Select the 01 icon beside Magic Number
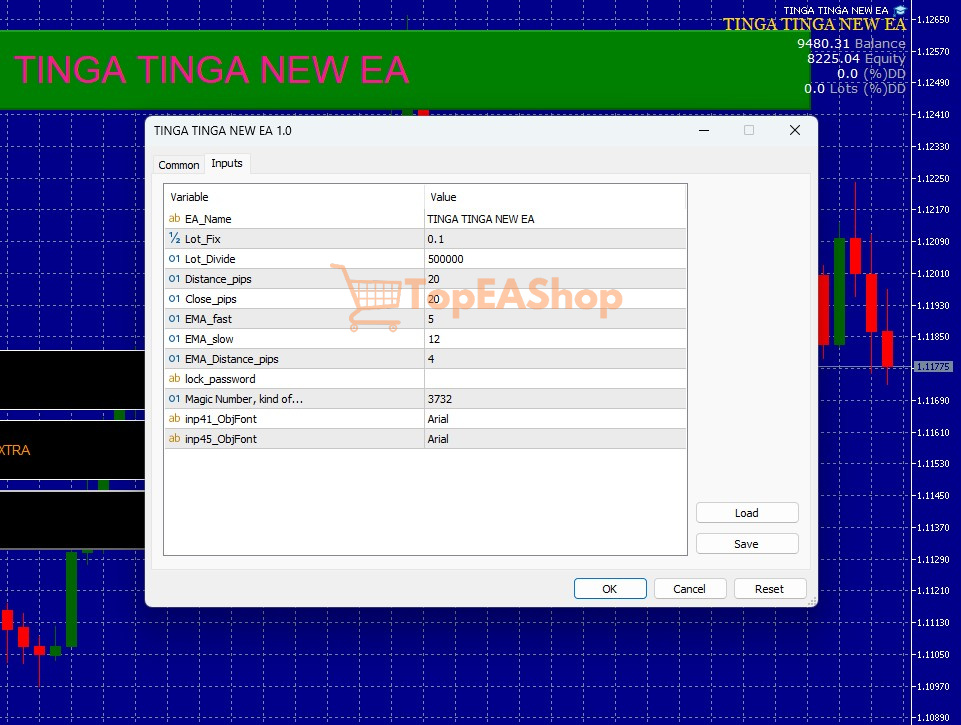Screen dimensions: 961x725 click(172, 399)
